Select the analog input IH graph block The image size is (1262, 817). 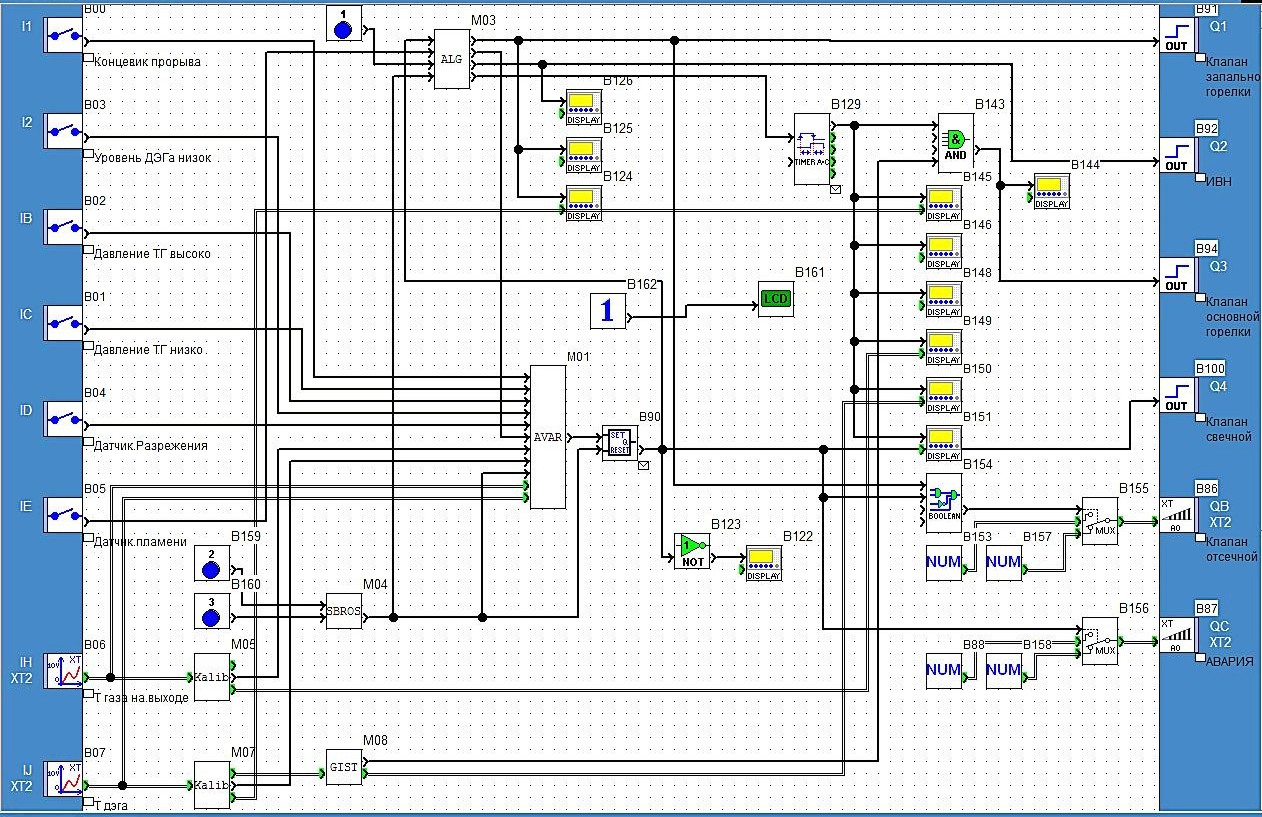[63, 674]
